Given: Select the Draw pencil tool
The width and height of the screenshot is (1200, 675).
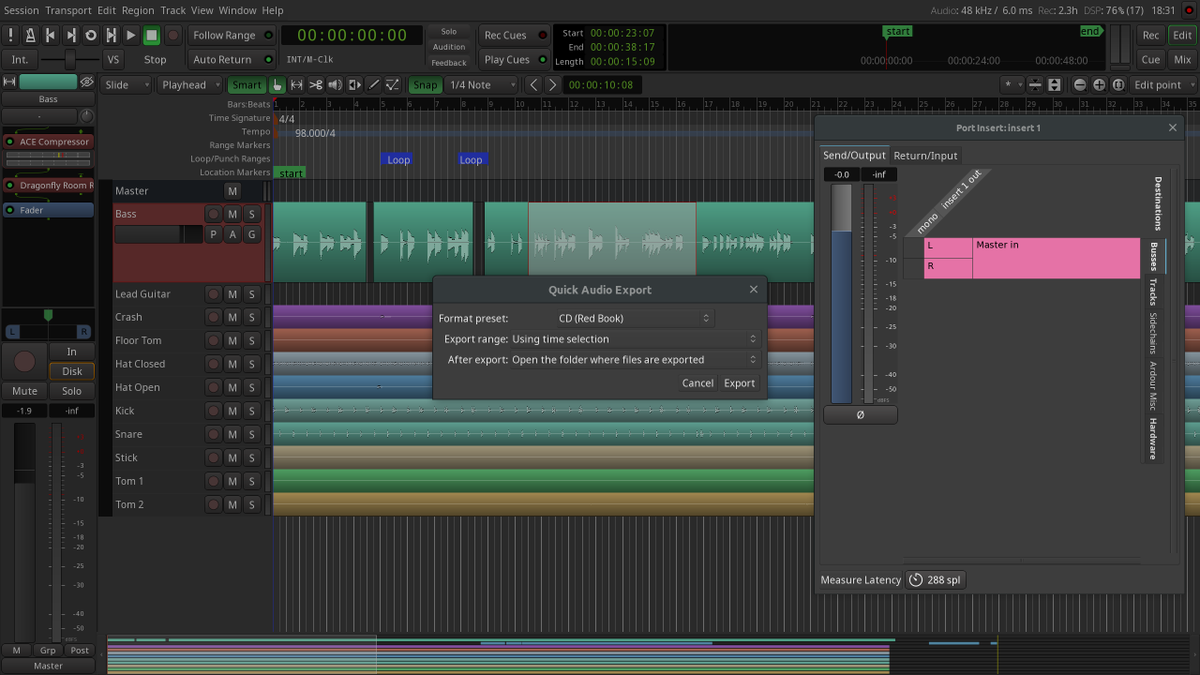Looking at the screenshot, I should pos(373,85).
